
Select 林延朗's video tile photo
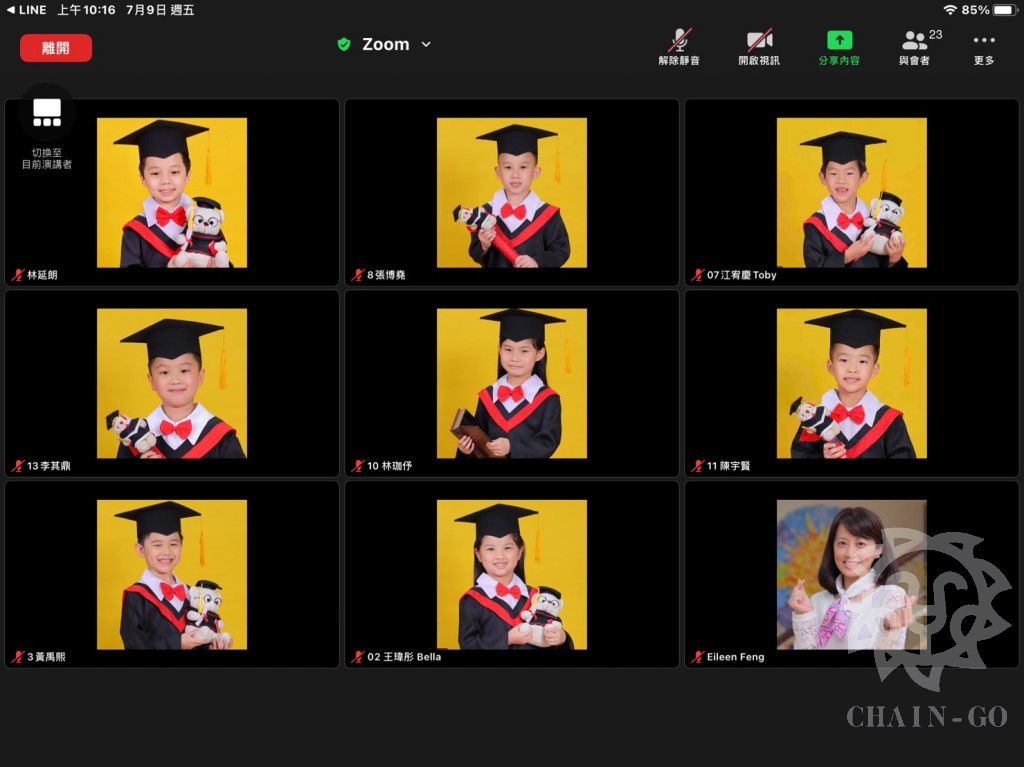pos(172,193)
